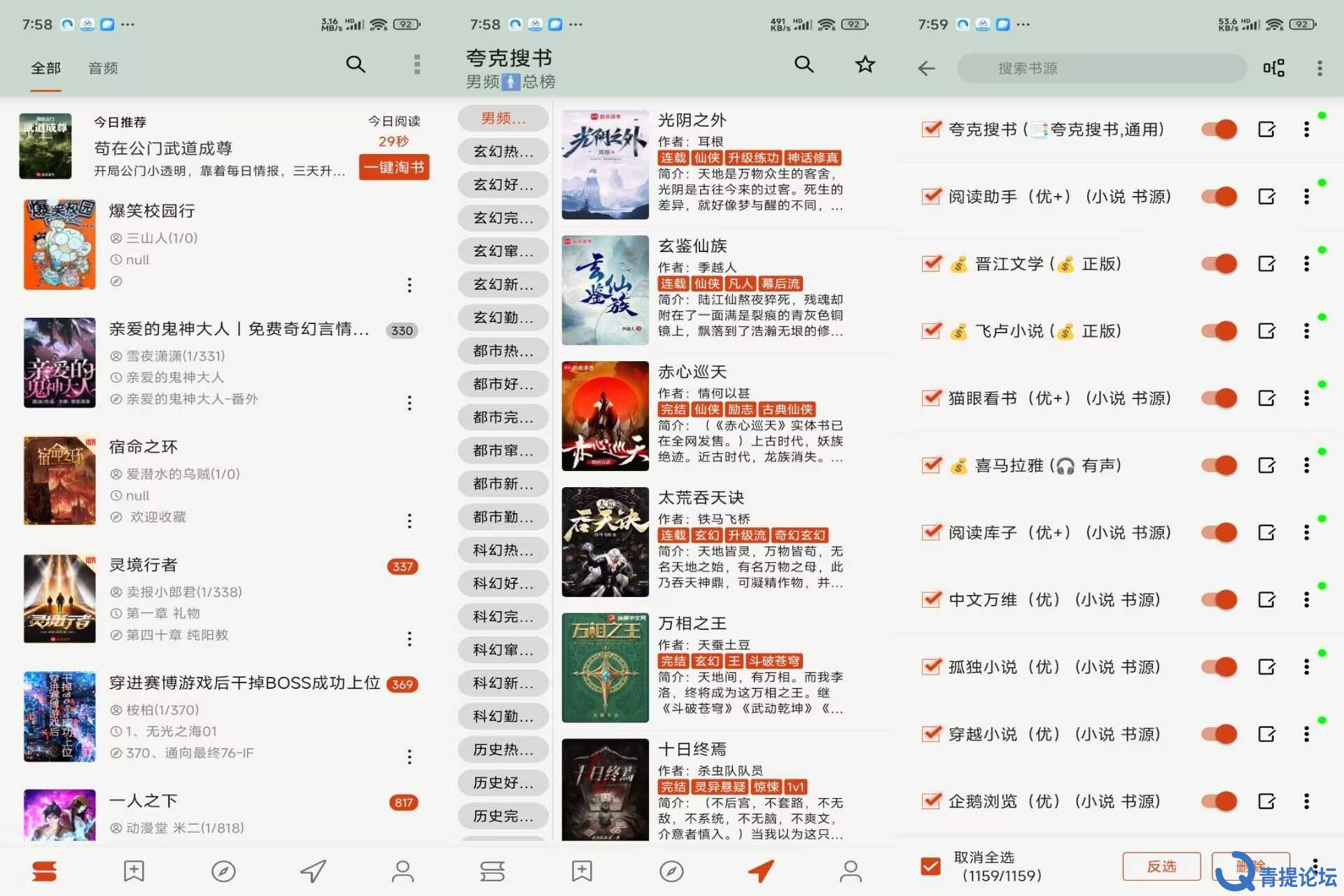Tap the star favorite icon in 夸克搜书

865,64
